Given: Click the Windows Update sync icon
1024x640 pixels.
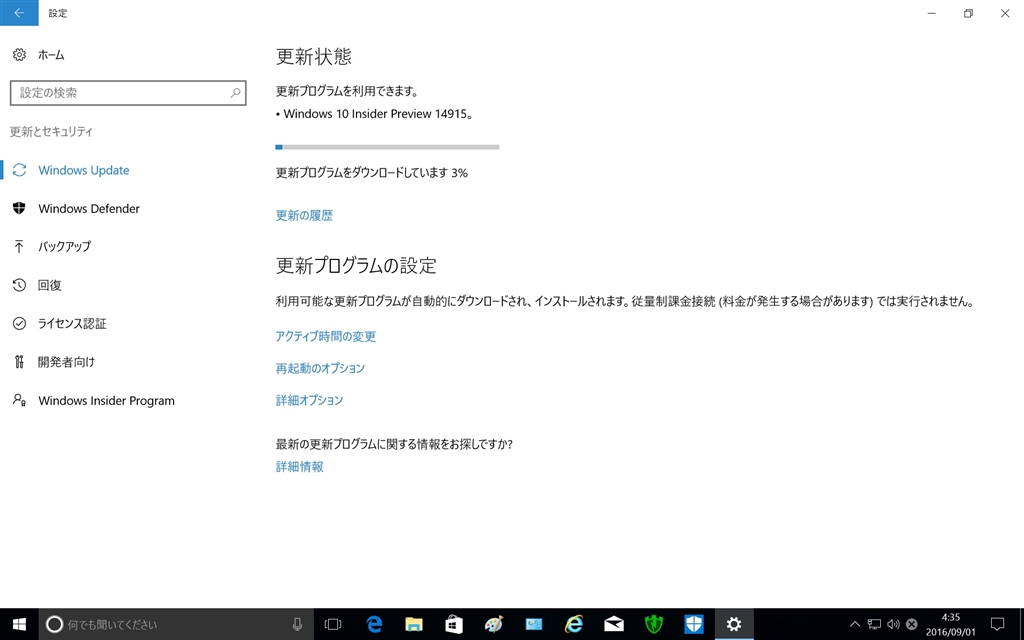Looking at the screenshot, I should (20, 170).
